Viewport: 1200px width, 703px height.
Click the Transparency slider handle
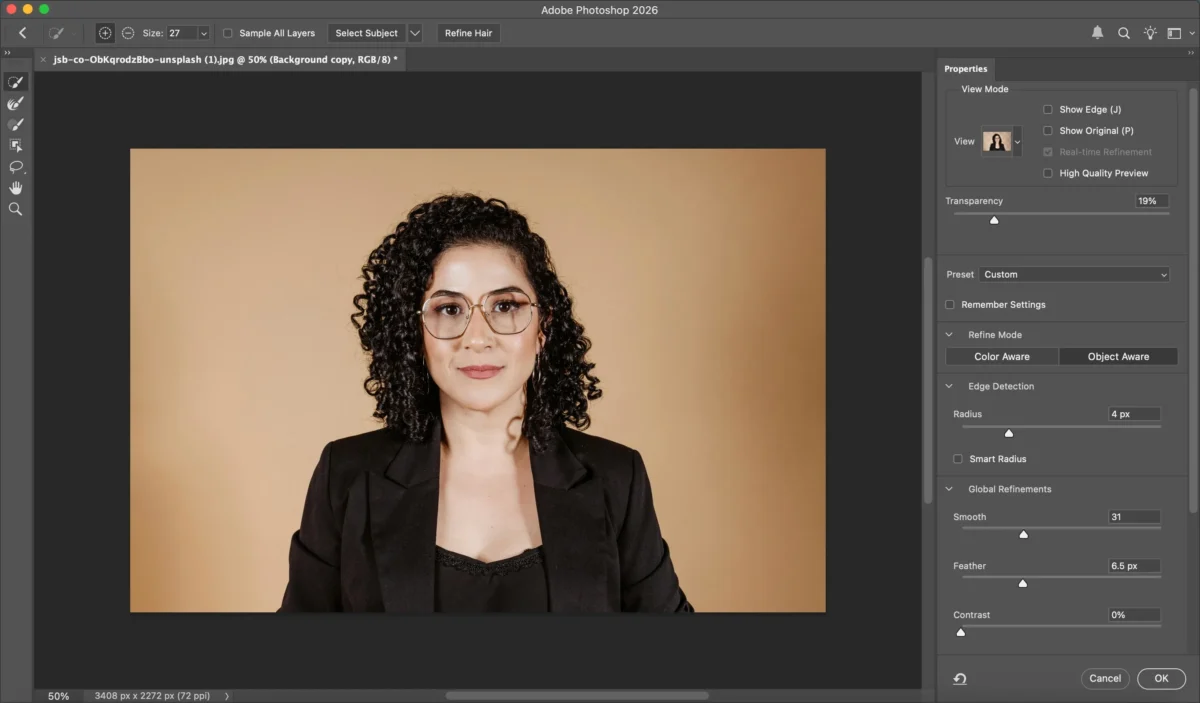(994, 220)
